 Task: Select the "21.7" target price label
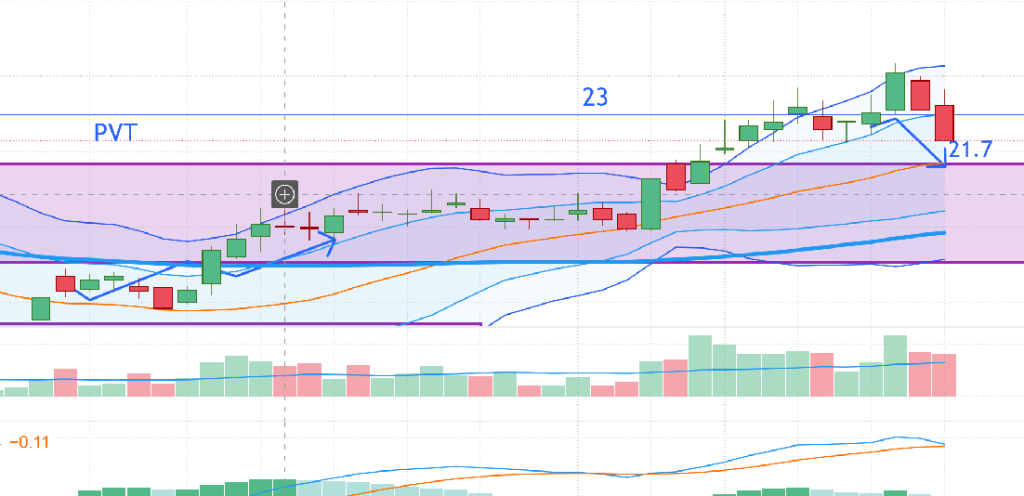(970, 149)
